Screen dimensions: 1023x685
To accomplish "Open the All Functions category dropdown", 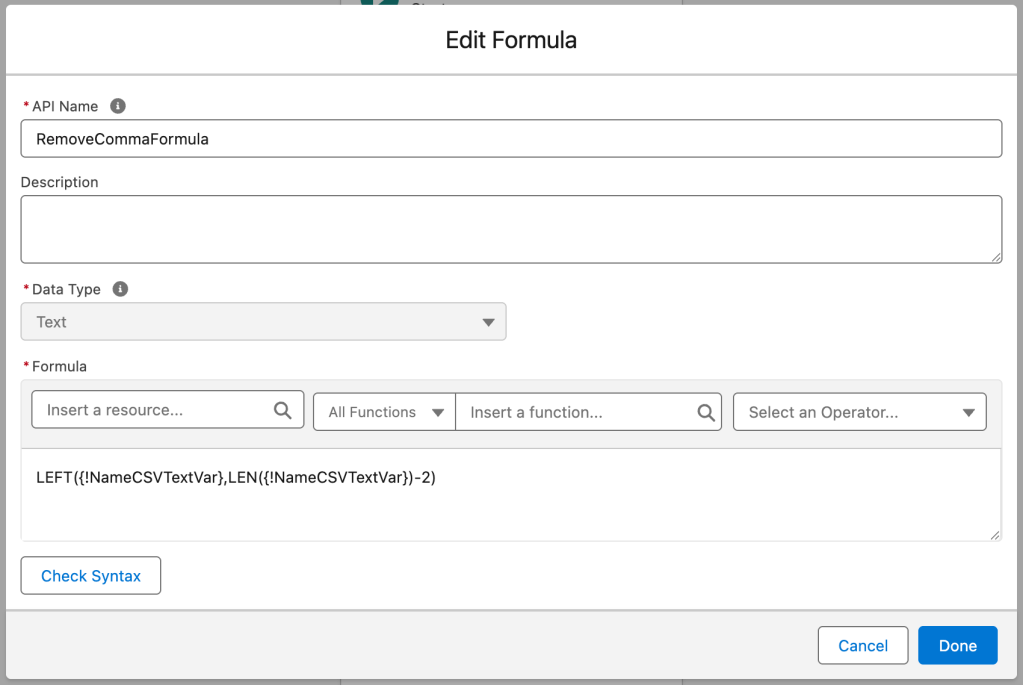I will coord(383,411).
